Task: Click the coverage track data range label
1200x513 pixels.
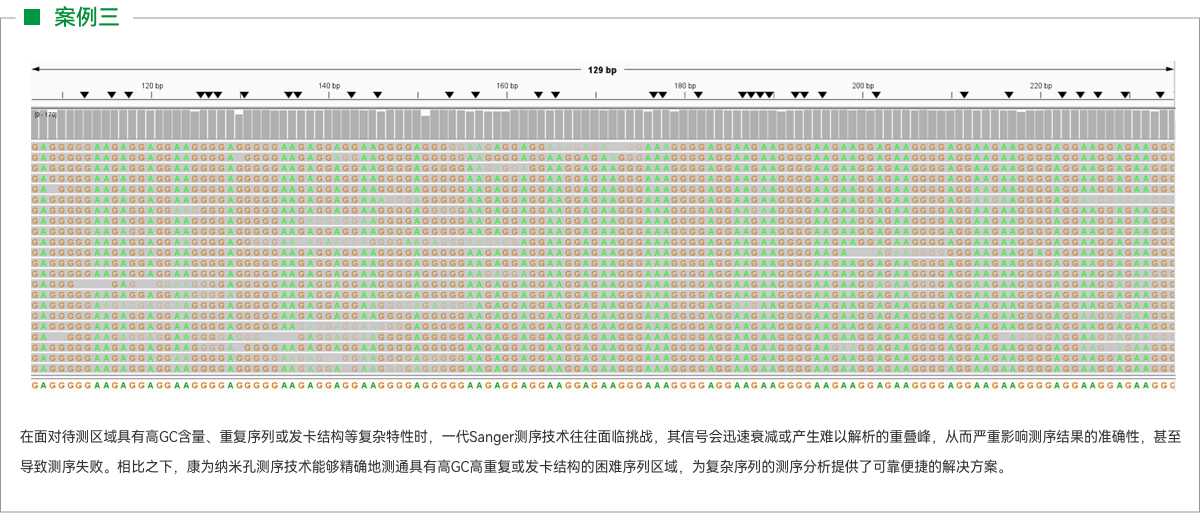Action: (45, 116)
